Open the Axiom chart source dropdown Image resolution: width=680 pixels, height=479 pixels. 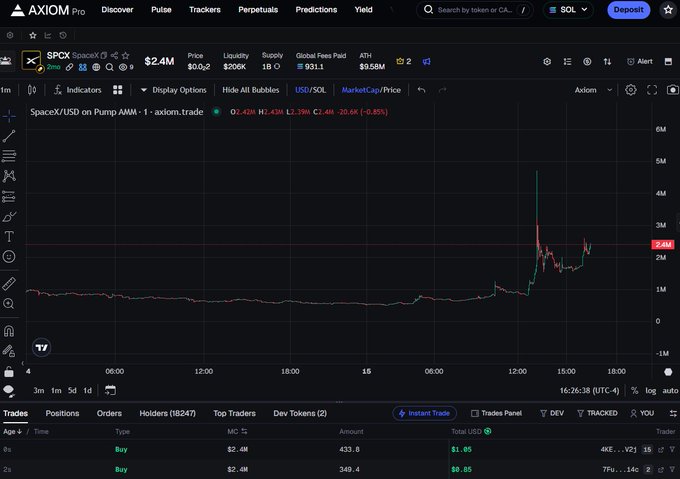[x=593, y=90]
